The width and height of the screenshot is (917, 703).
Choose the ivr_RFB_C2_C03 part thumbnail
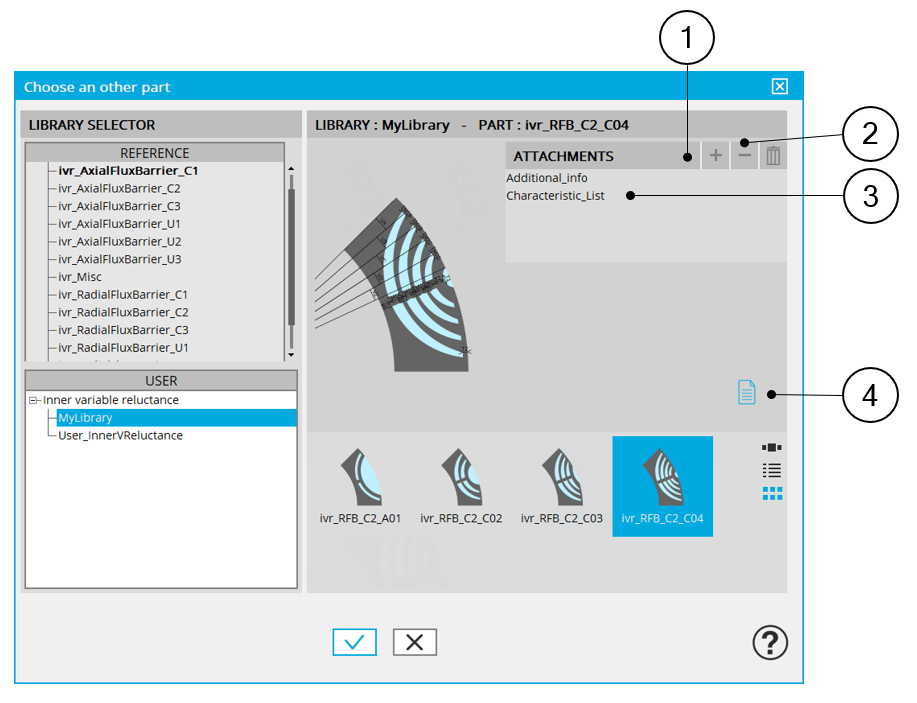(561, 486)
